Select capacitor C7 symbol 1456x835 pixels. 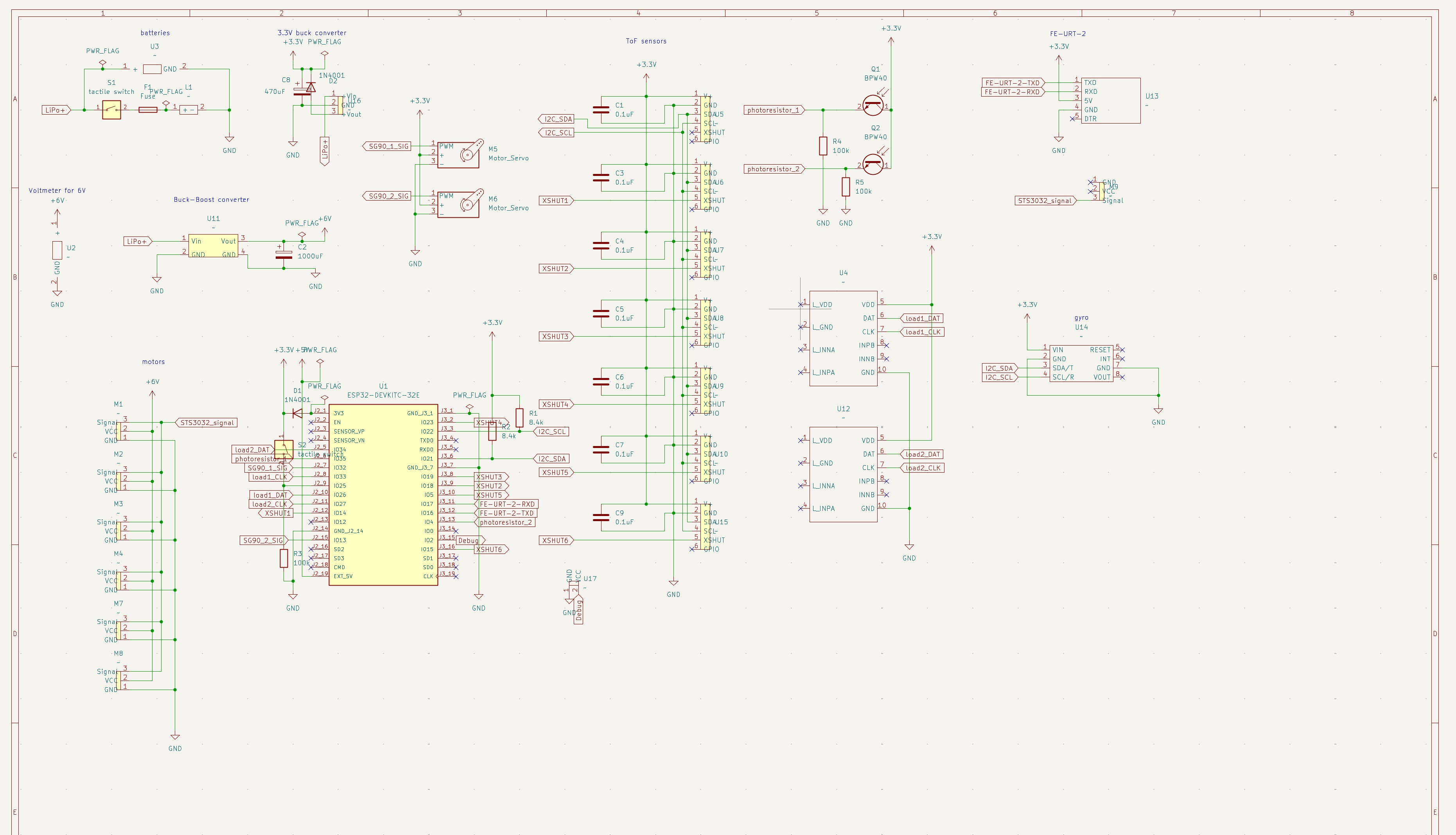click(601, 449)
